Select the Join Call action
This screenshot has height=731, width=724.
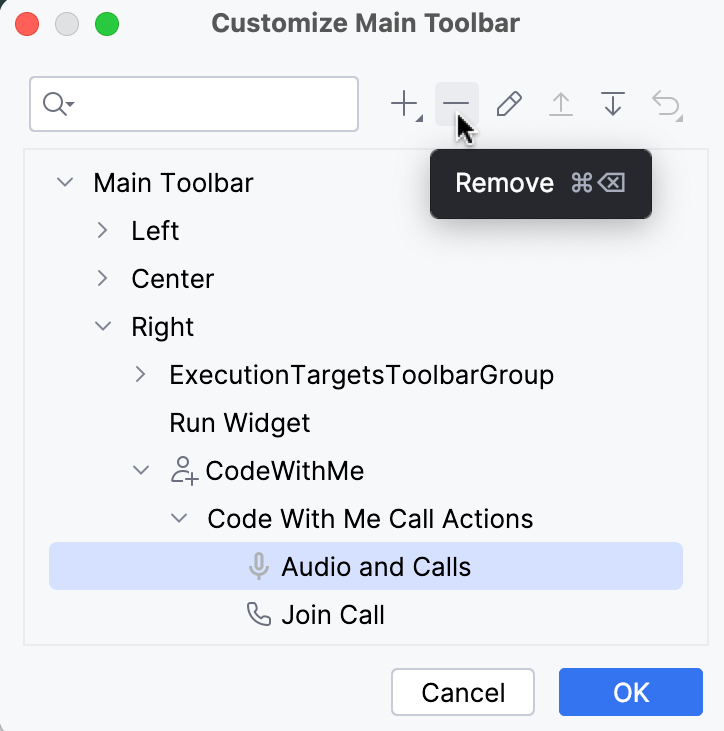(x=333, y=614)
